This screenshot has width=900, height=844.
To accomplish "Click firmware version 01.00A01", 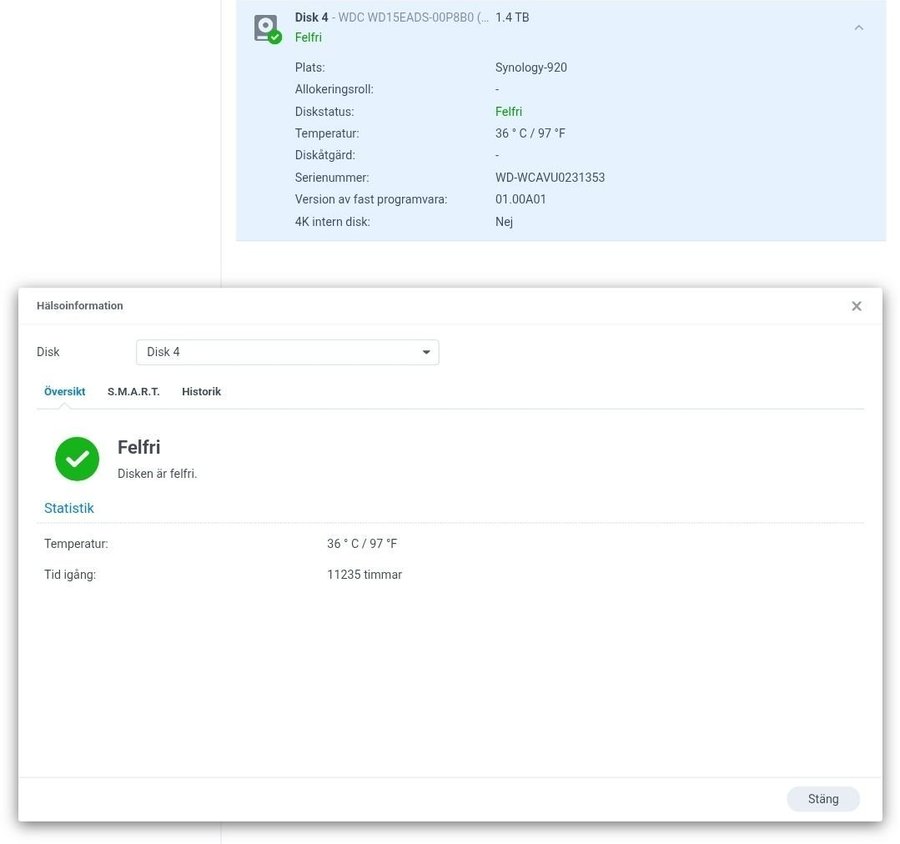I will click(x=520, y=200).
